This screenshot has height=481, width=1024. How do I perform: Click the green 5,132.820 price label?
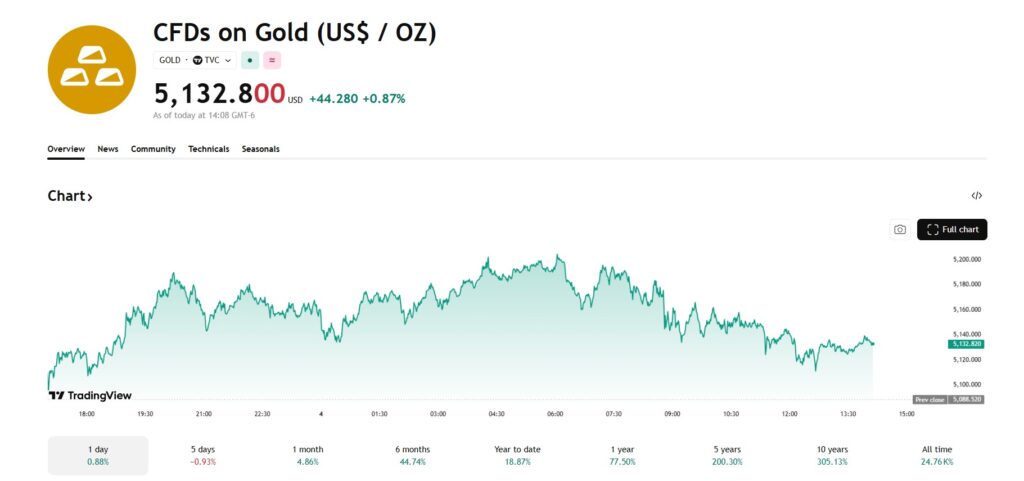pyautogui.click(x=966, y=344)
